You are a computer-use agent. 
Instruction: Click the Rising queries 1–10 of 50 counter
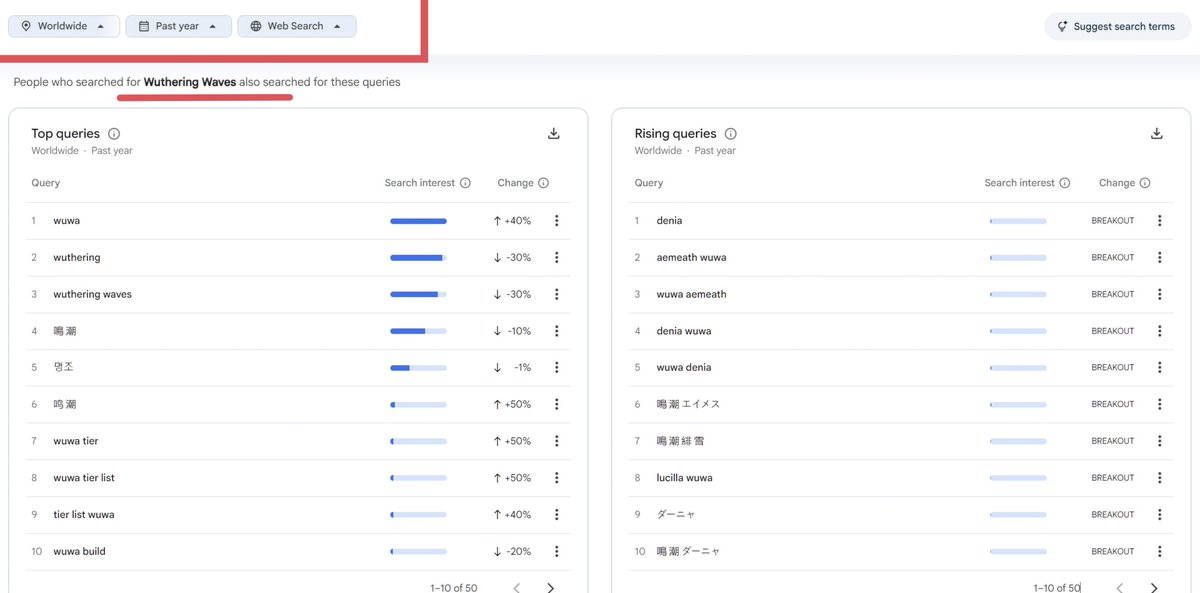coord(1057,588)
